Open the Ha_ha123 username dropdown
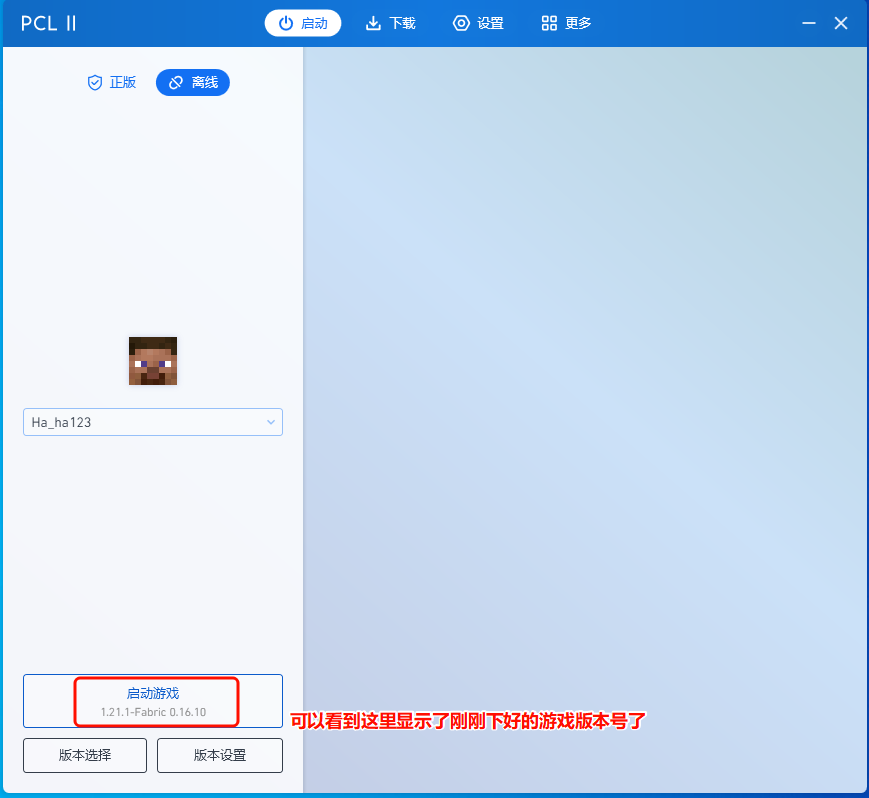 pyautogui.click(x=152, y=422)
